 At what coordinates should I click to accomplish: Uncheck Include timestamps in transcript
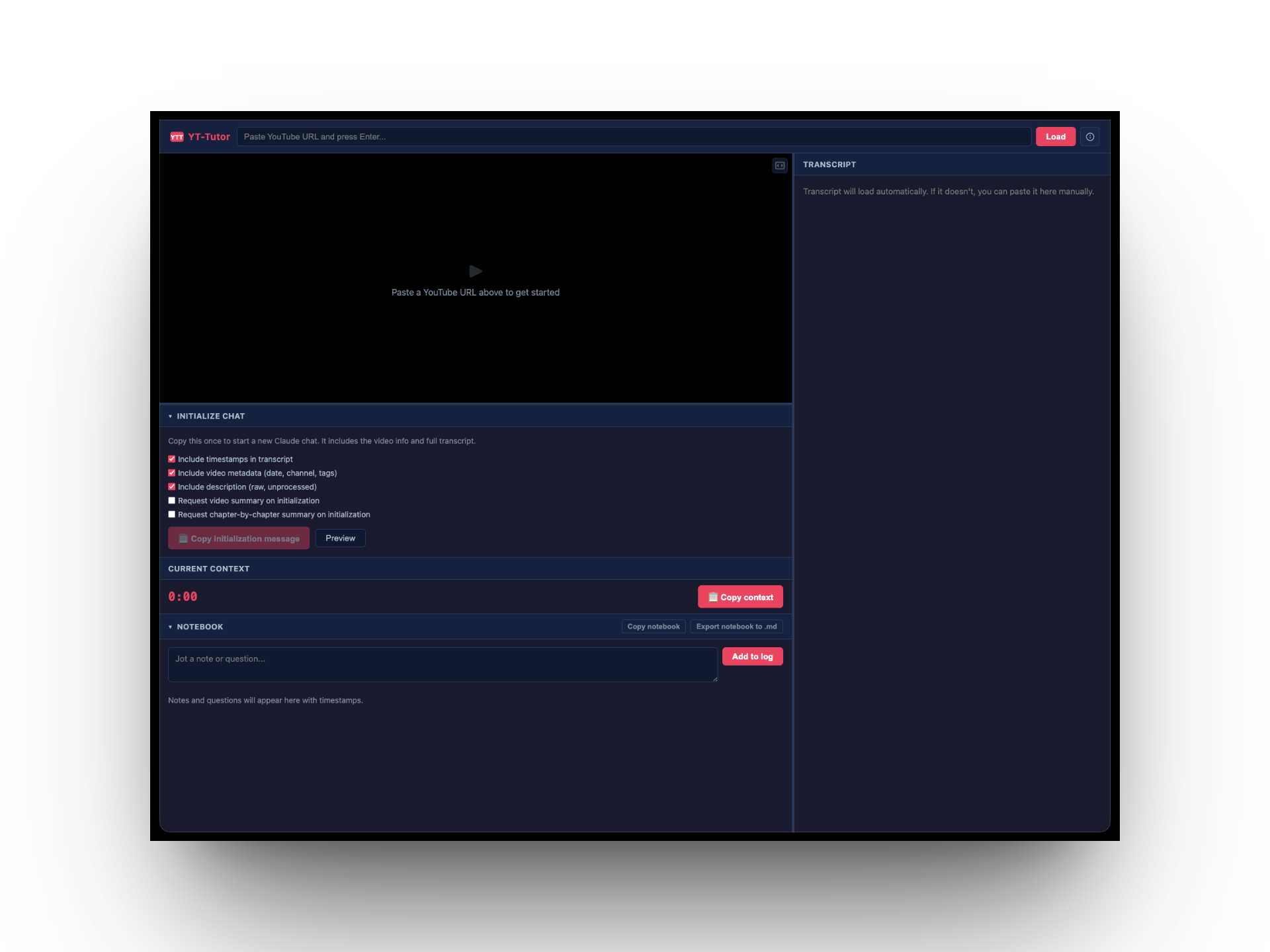pyautogui.click(x=172, y=459)
